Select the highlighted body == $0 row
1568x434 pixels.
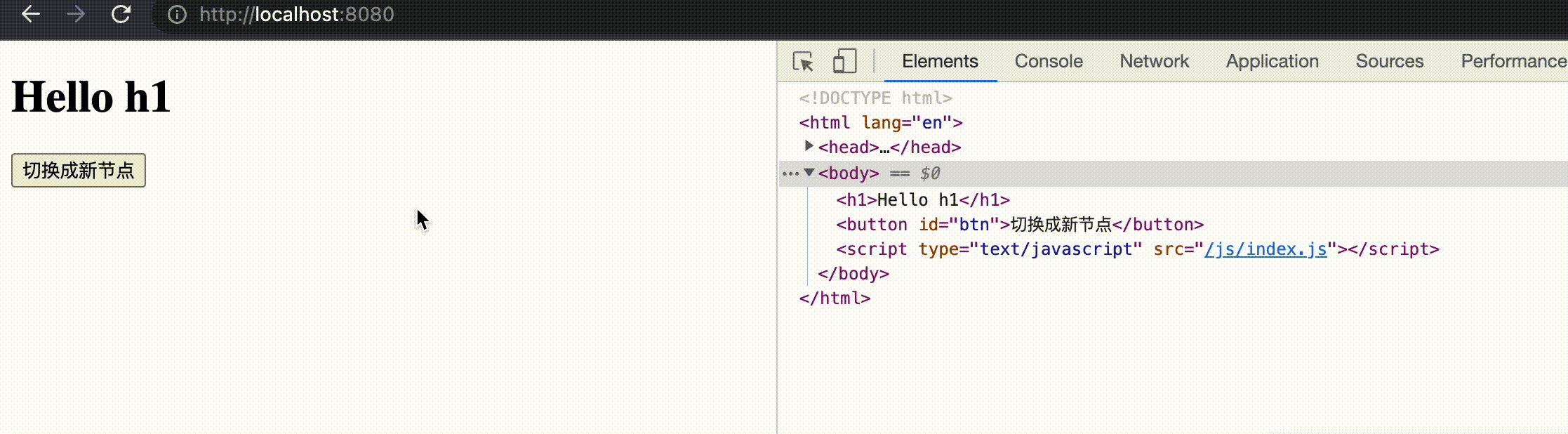click(1174, 173)
